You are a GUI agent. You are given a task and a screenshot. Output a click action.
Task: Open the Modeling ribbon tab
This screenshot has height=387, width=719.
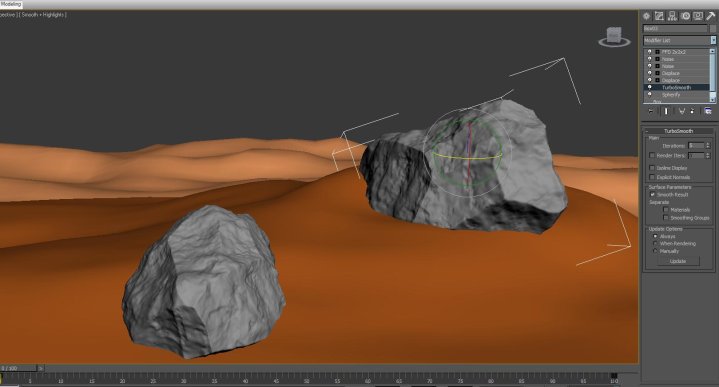tap(11, 4)
